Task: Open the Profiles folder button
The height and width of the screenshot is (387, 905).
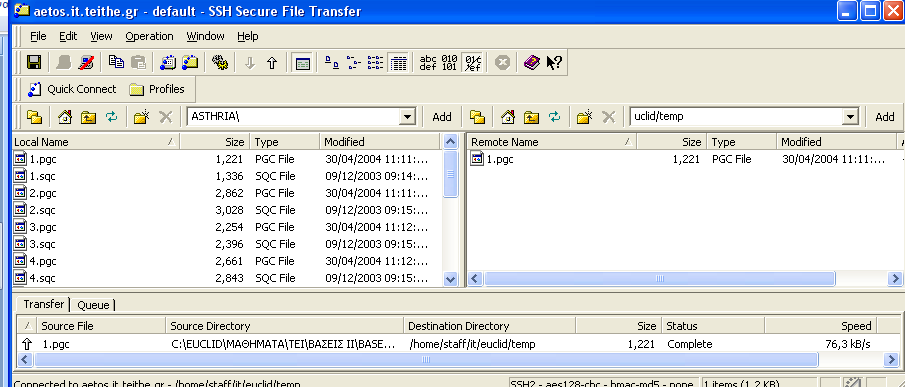Action: [156, 89]
